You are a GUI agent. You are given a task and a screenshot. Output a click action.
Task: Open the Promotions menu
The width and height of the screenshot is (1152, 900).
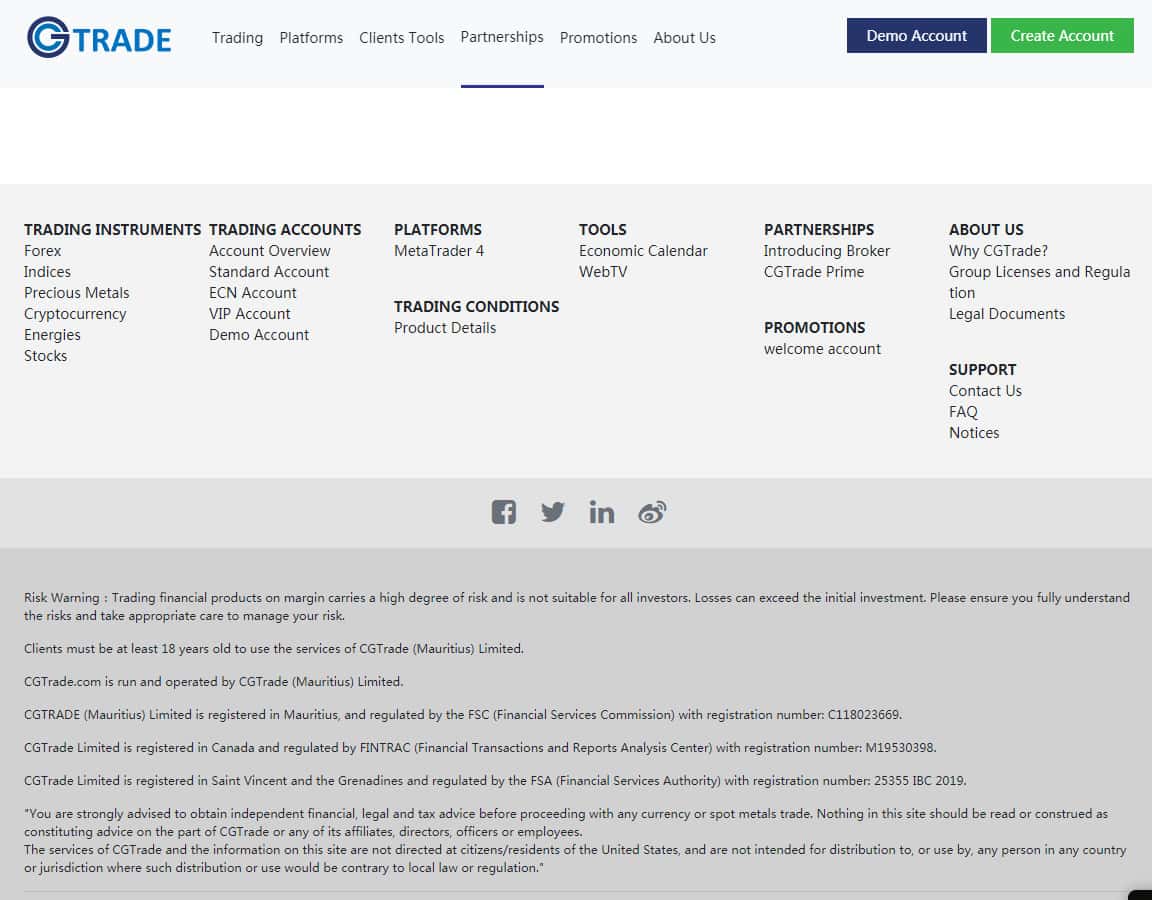tap(598, 37)
